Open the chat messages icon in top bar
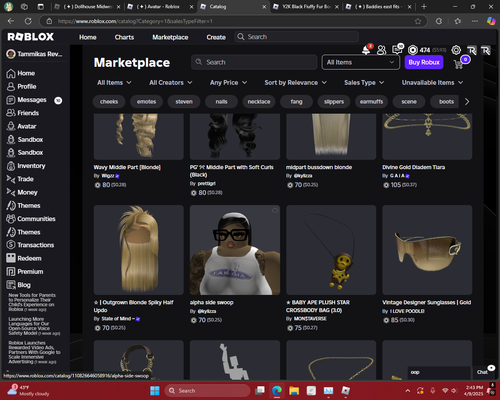 (397, 50)
